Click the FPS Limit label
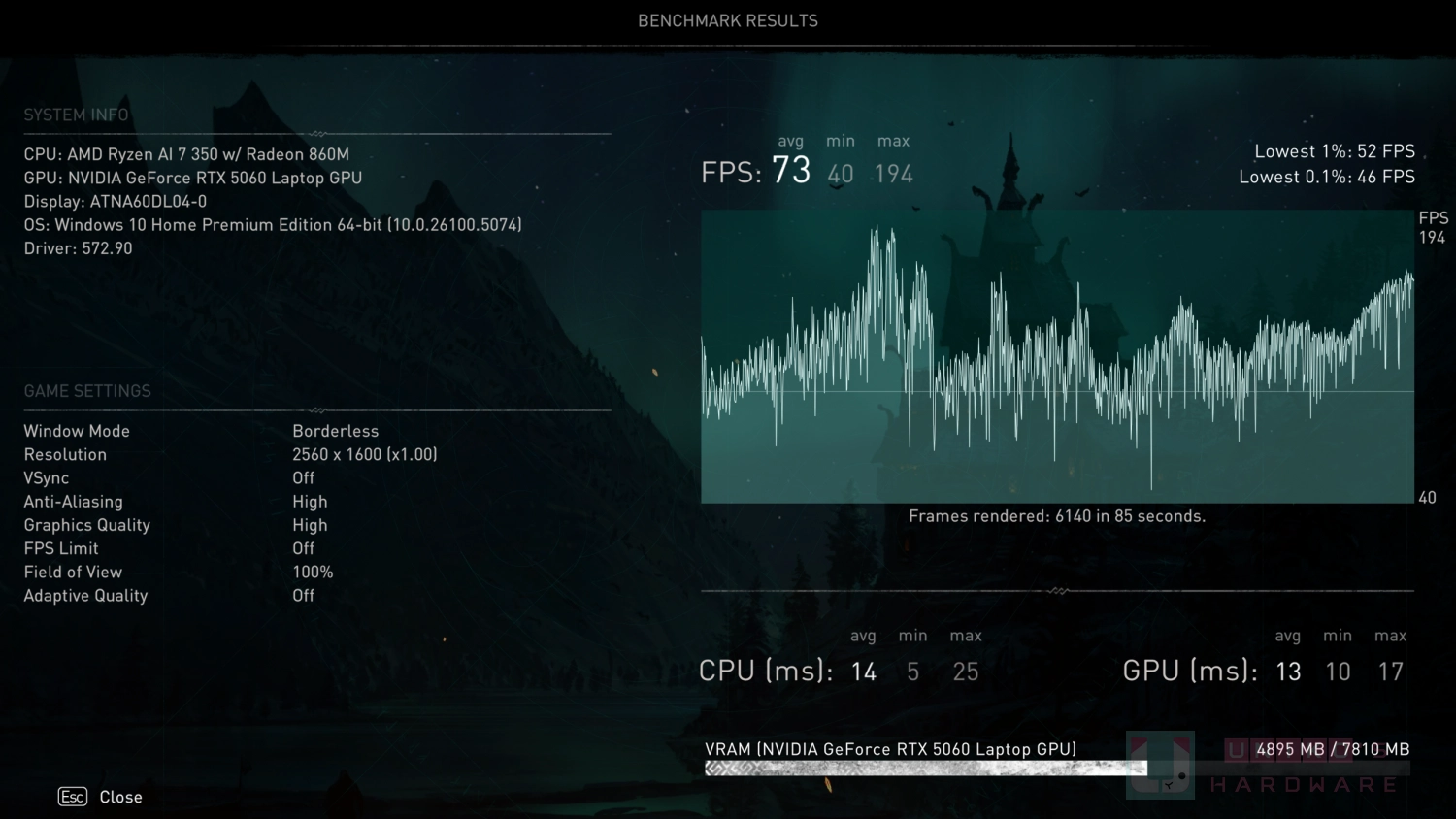 click(61, 548)
